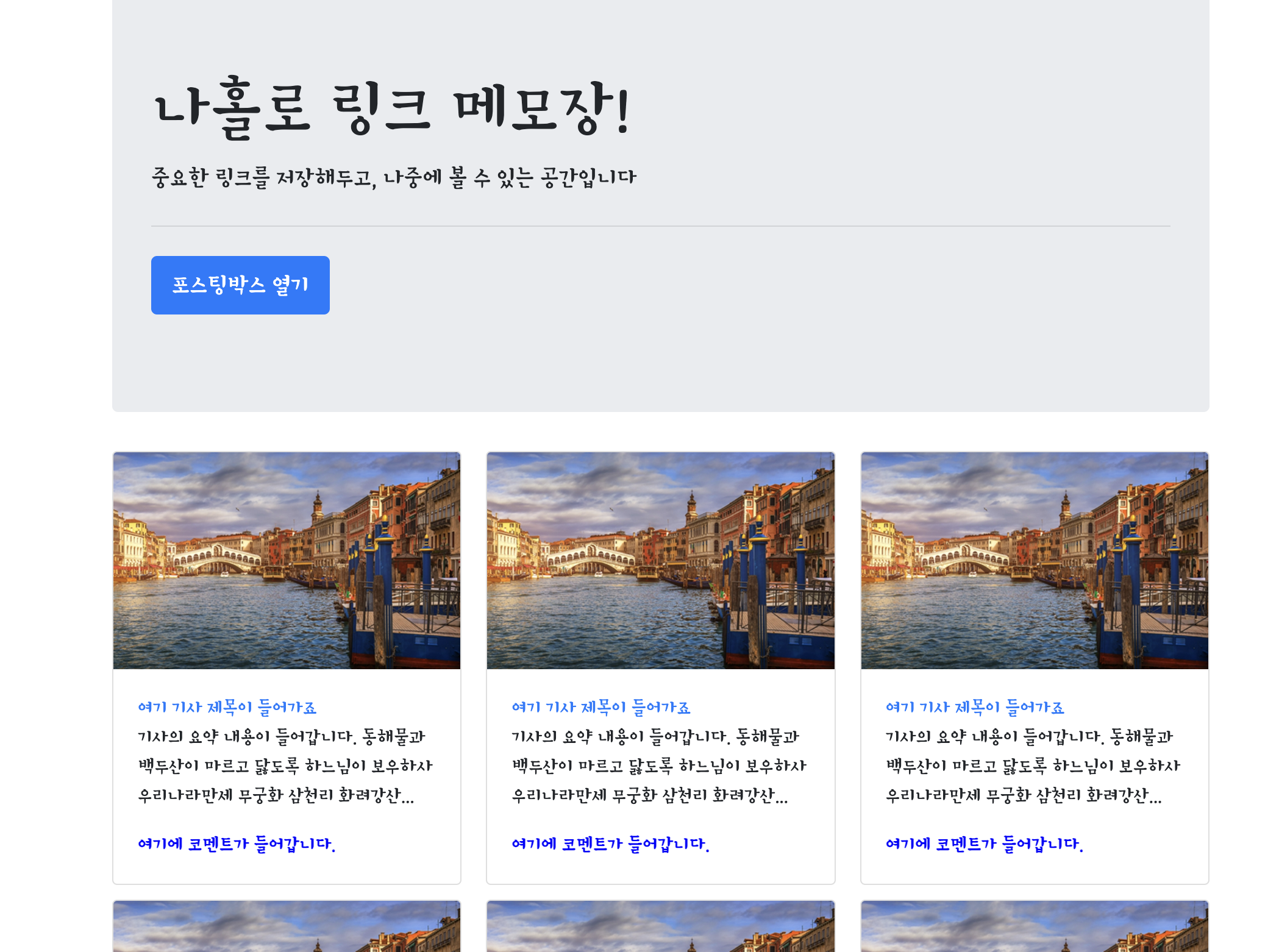This screenshot has height=952, width=1279.
Task: Click the left card's 여기에 코멘트가 들어갑니다 comment
Action: click(237, 844)
